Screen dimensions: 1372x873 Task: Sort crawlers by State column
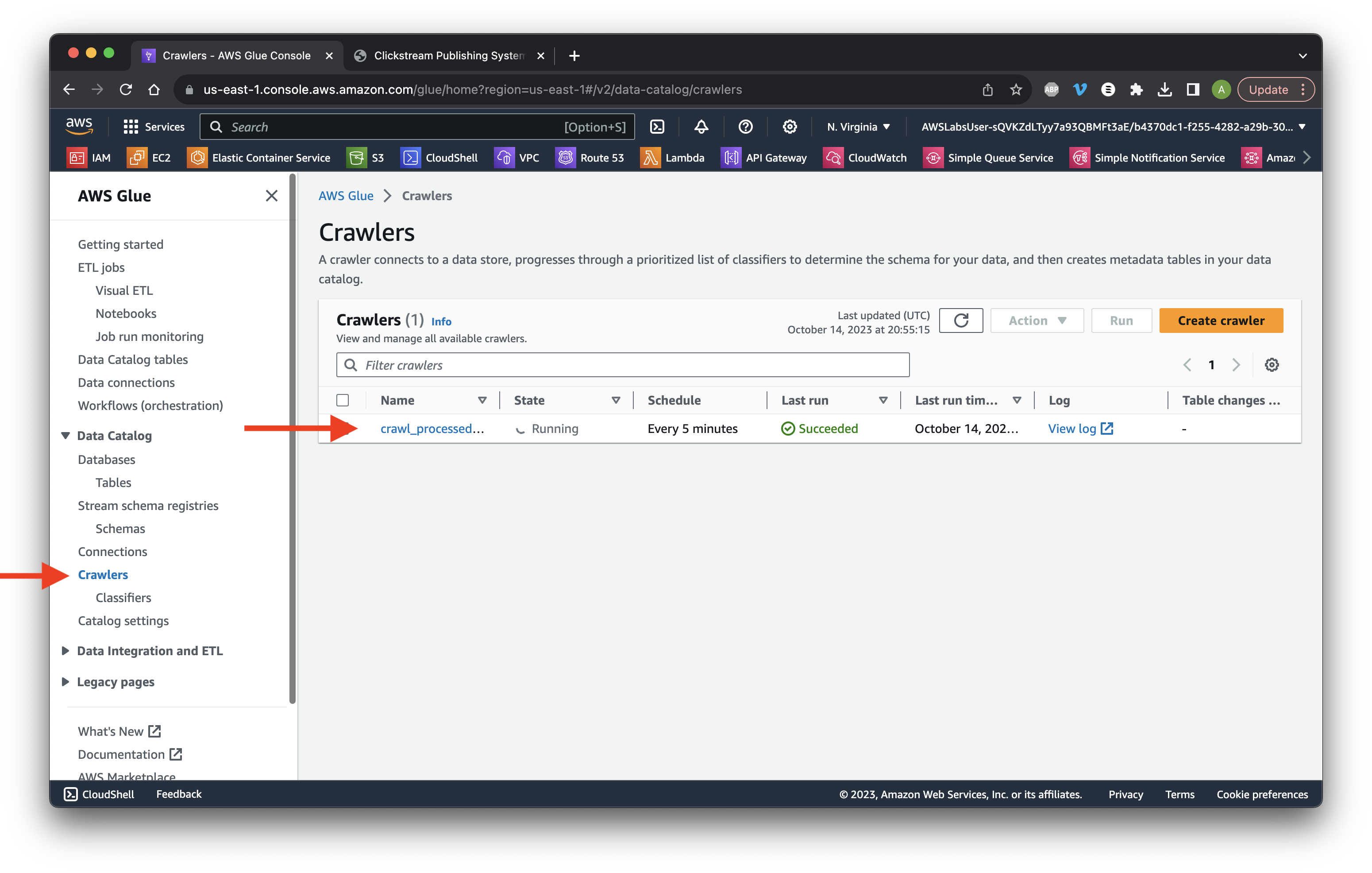(x=616, y=400)
